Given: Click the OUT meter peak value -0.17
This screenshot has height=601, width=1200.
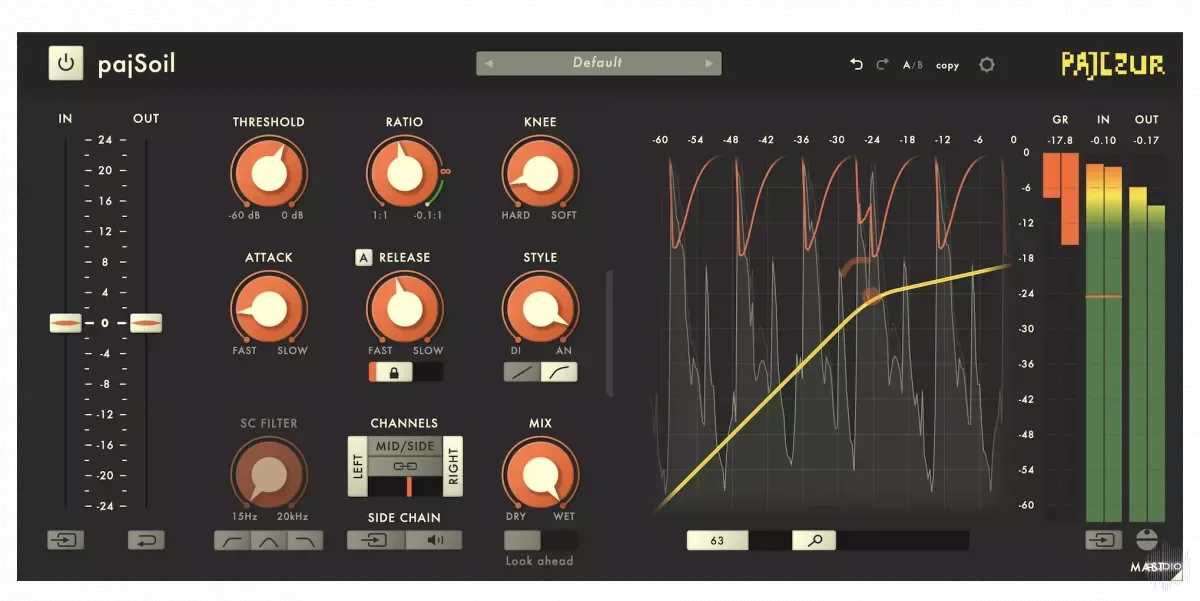Looking at the screenshot, I should (1147, 140).
